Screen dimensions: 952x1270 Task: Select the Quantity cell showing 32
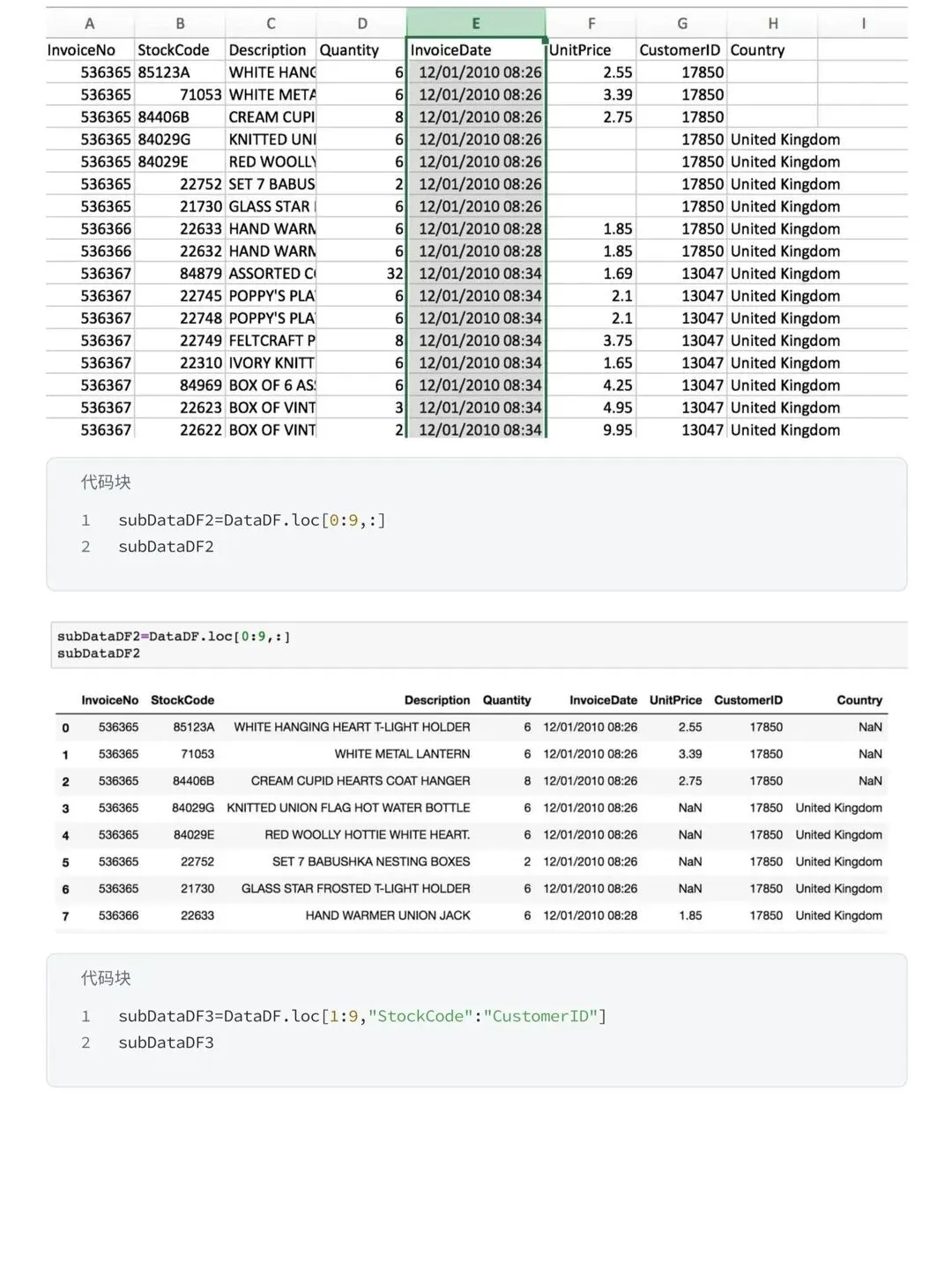[x=394, y=273]
